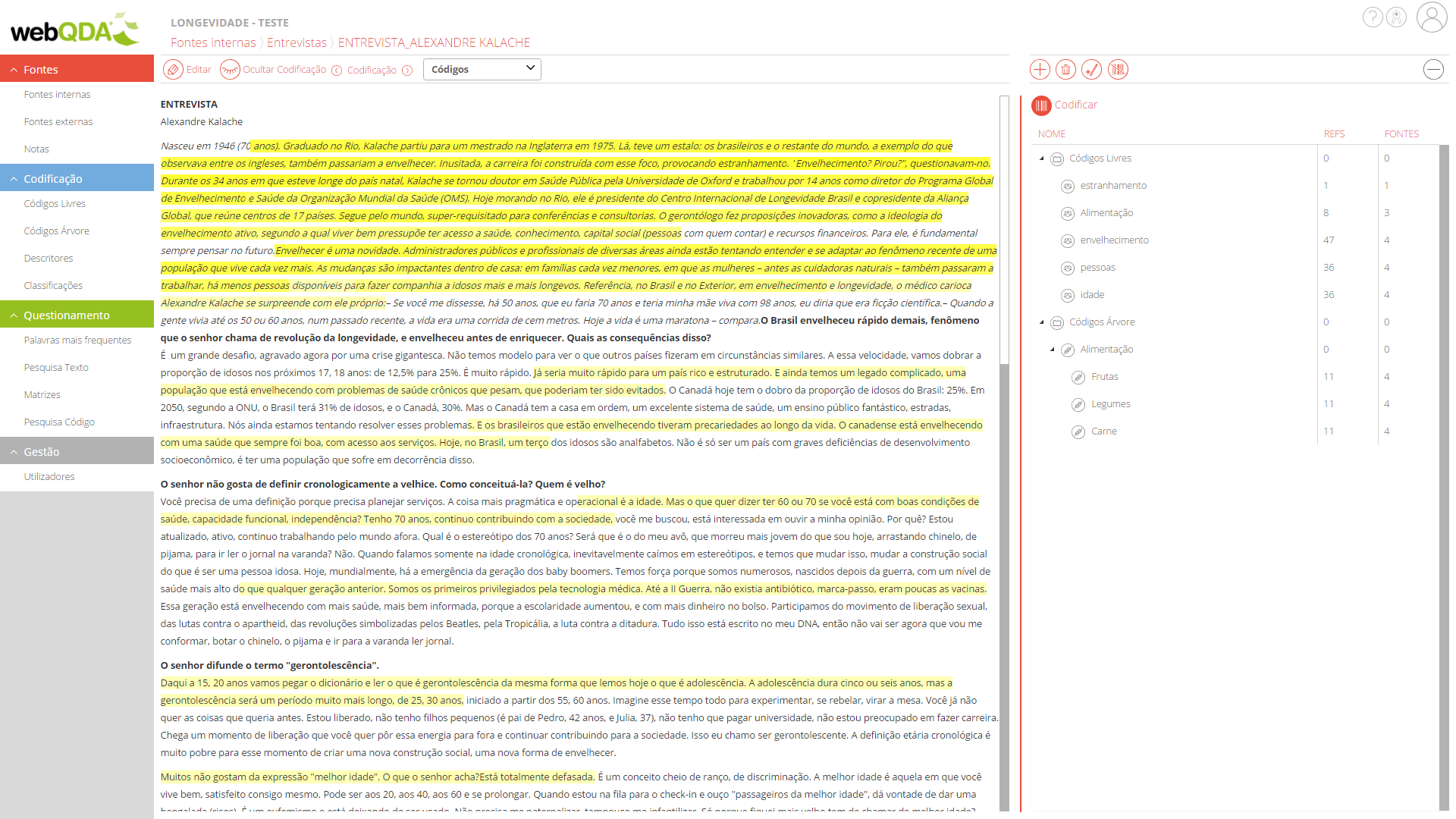
Task: Click the Frutas code item
Action: pos(1104,376)
